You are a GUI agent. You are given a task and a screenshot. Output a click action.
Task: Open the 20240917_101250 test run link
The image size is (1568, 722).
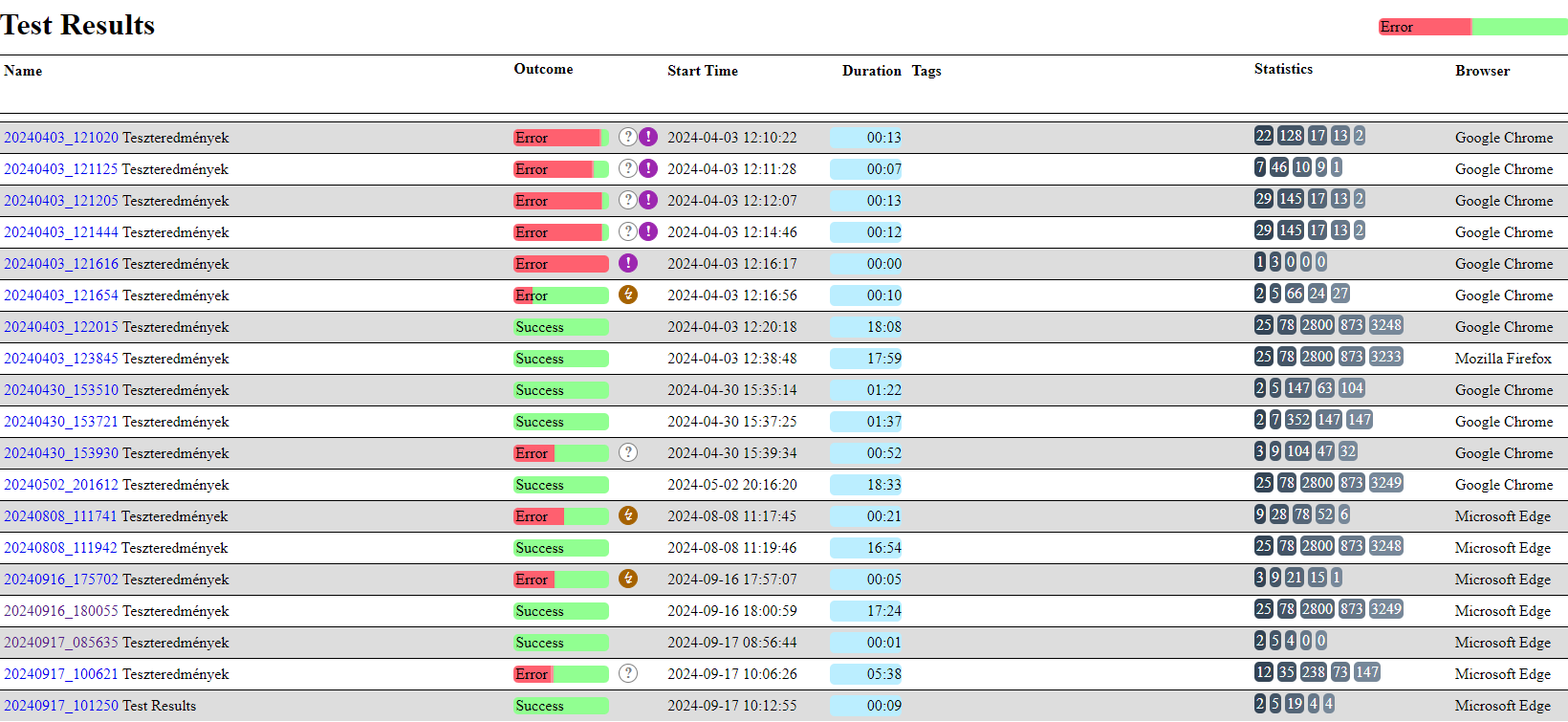61,706
